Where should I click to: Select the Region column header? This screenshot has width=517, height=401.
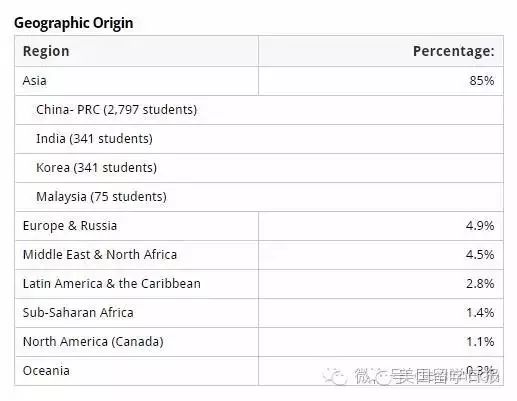pyautogui.click(x=46, y=51)
